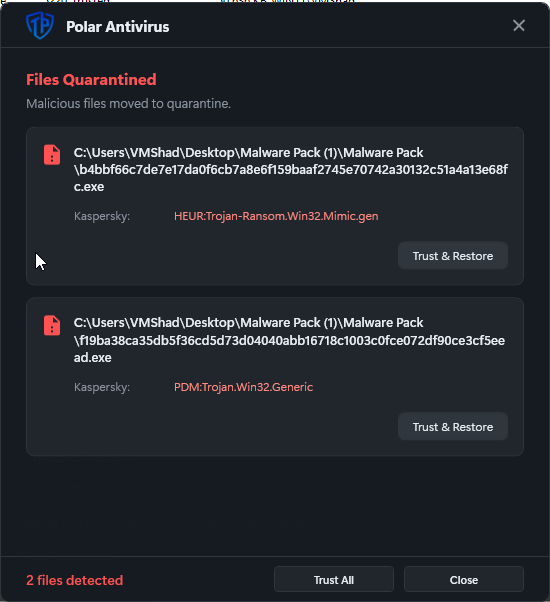This screenshot has height=602, width=550.
Task: Click the Polar Antivirus shield logo
Action: pos(40,25)
